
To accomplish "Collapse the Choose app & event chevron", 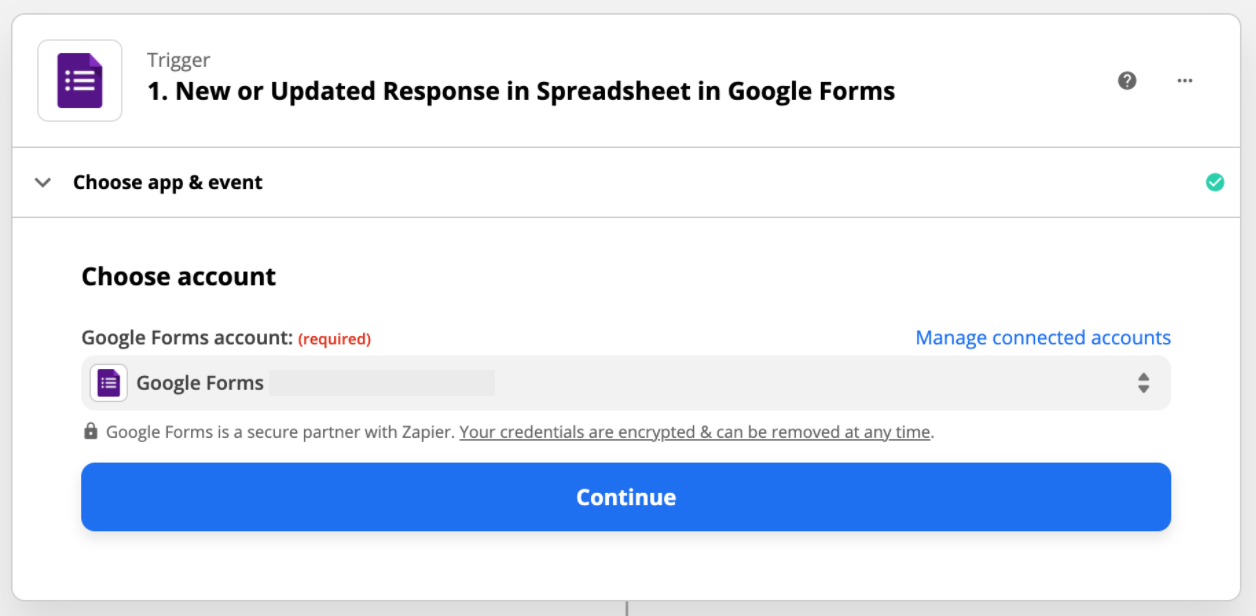I will point(43,182).
